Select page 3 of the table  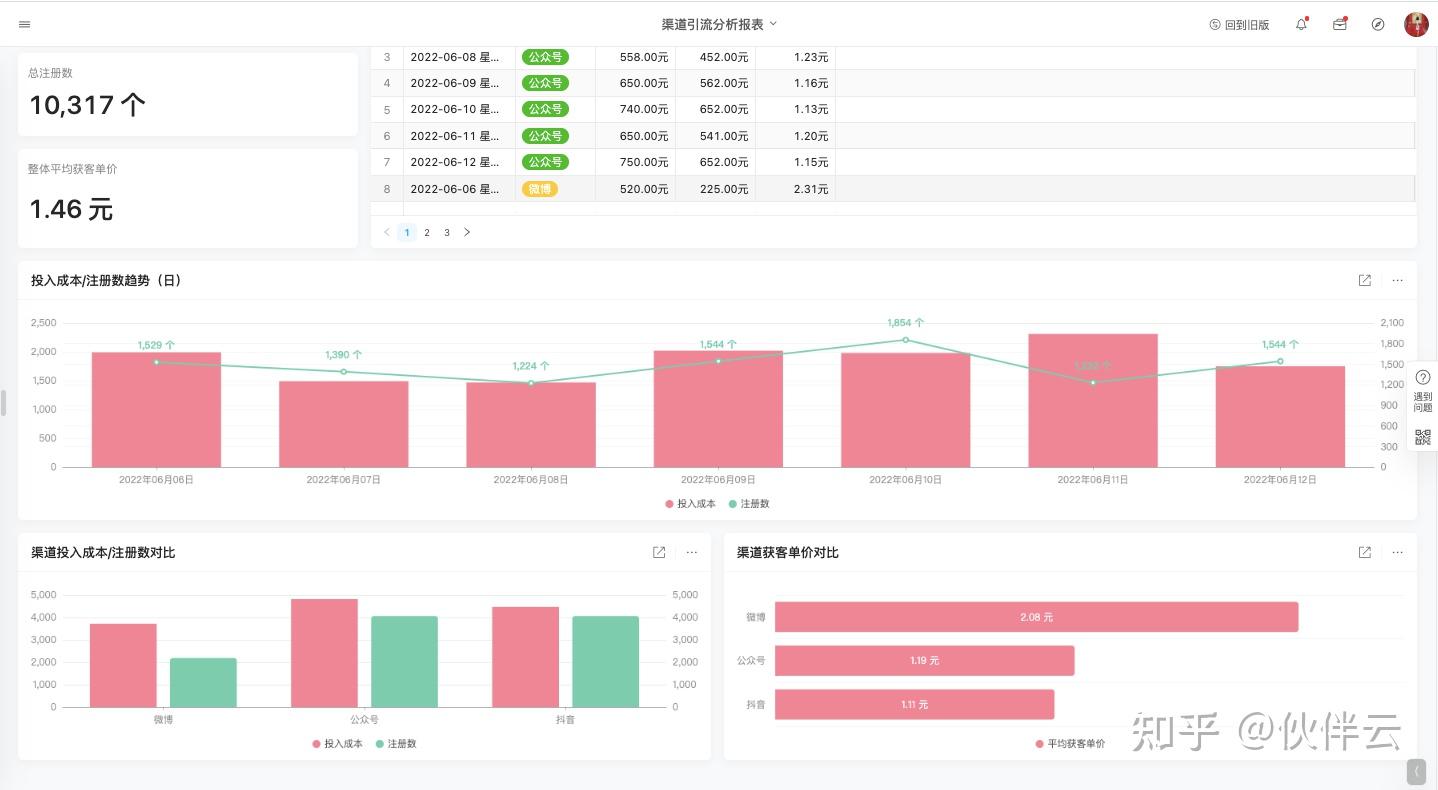click(447, 232)
